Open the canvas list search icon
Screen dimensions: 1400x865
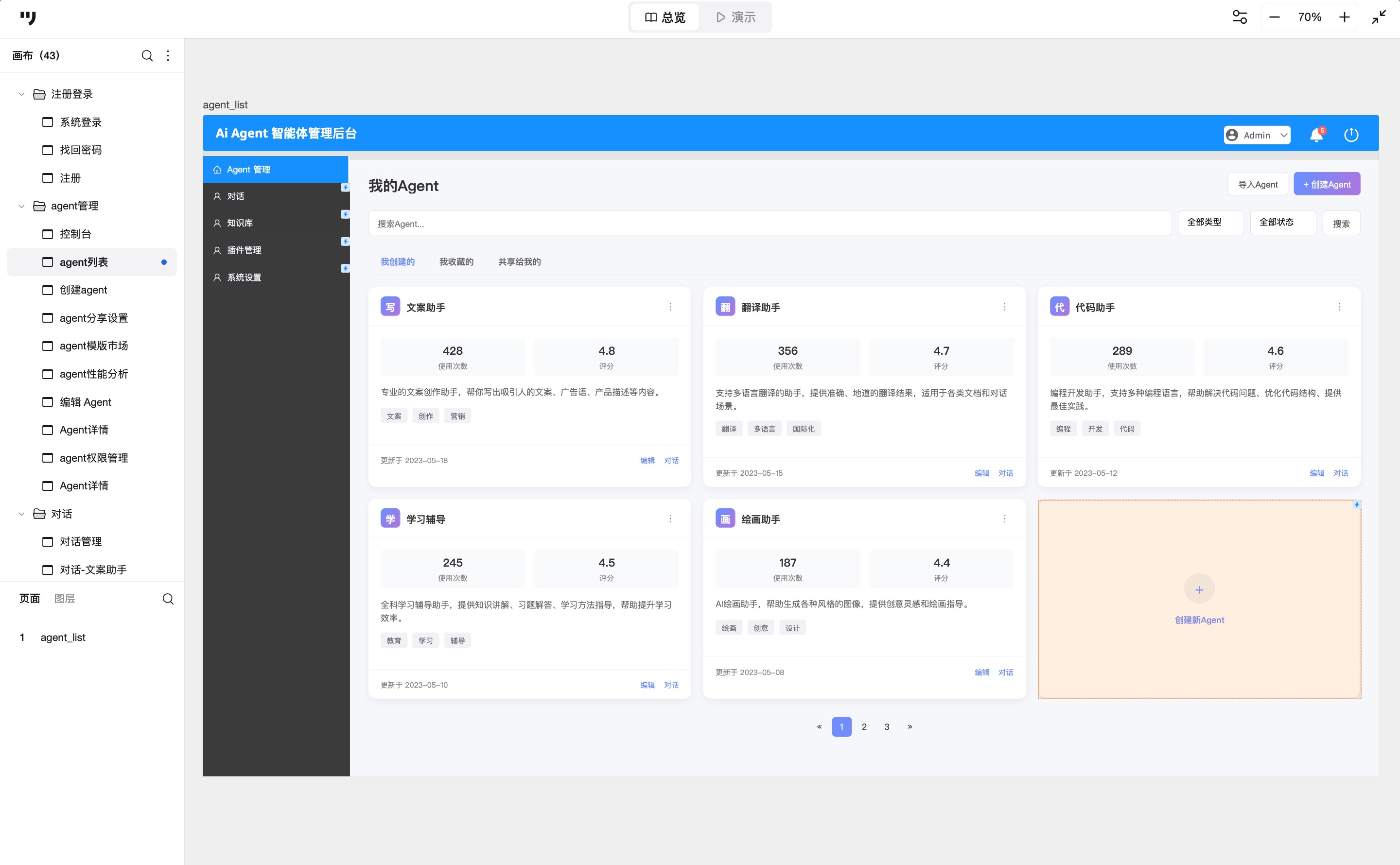(147, 55)
